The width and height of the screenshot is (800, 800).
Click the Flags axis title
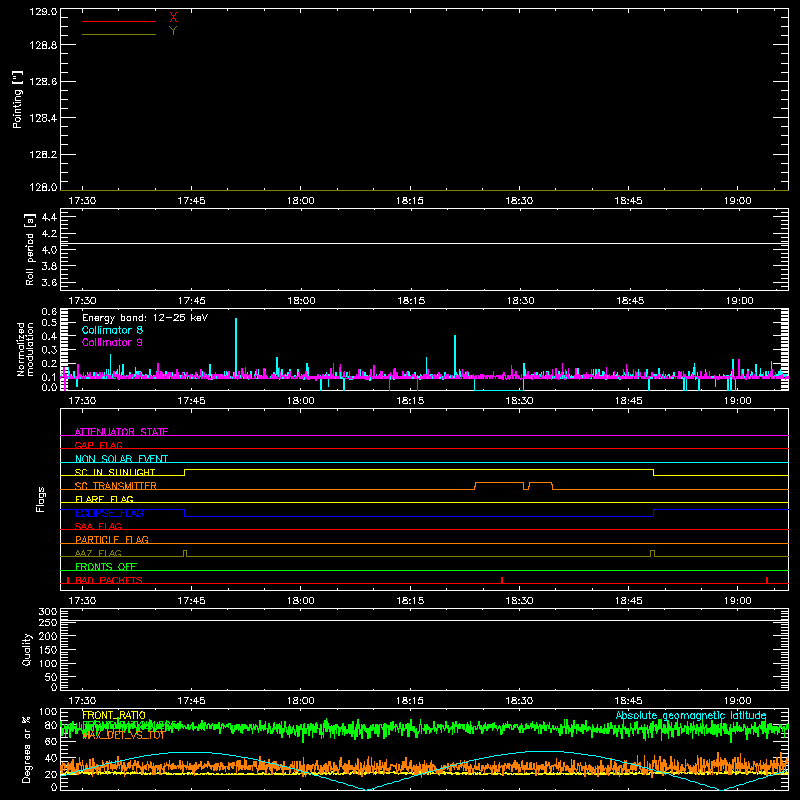(41, 499)
